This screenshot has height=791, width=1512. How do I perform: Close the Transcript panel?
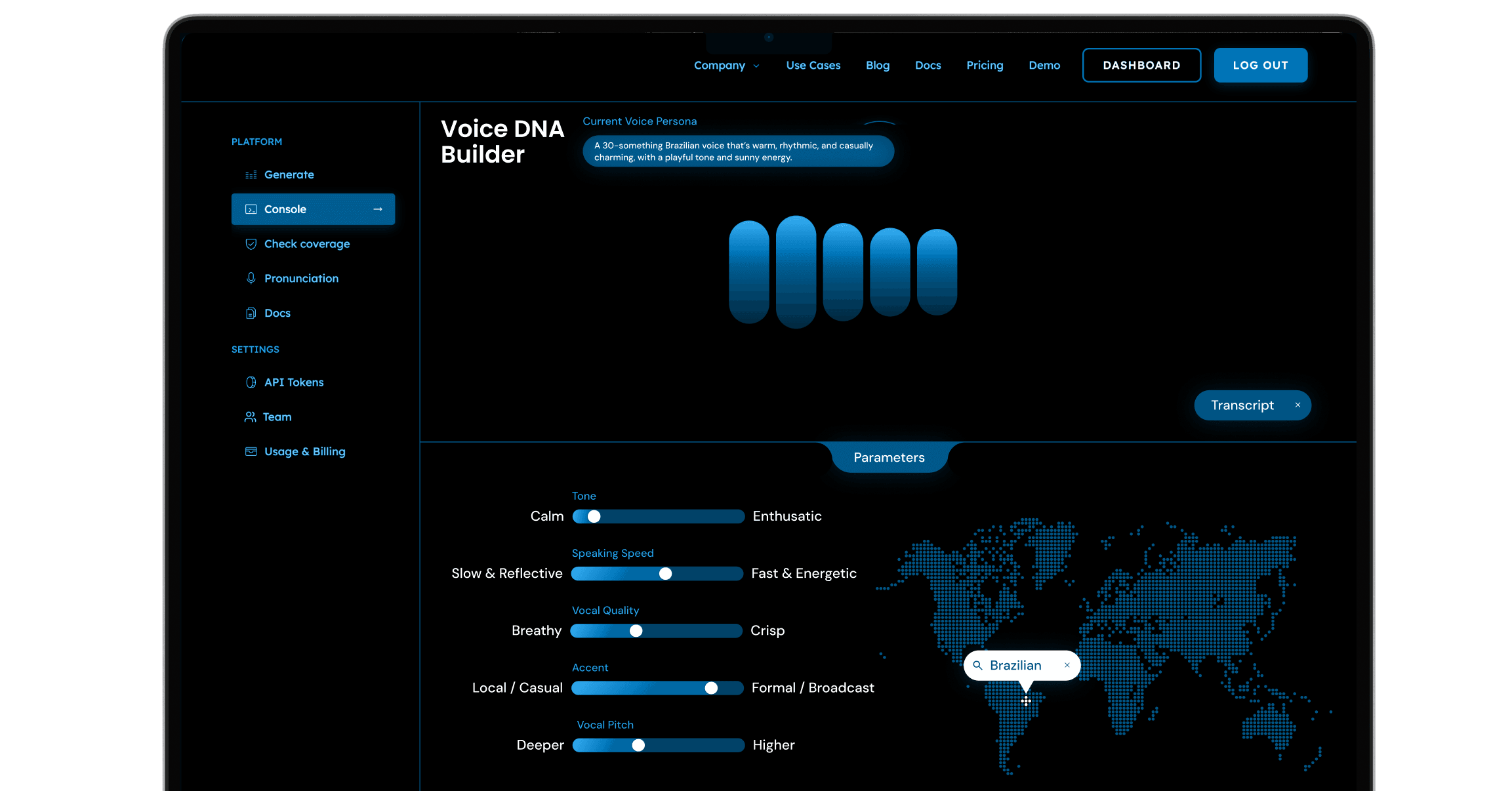pos(1297,405)
